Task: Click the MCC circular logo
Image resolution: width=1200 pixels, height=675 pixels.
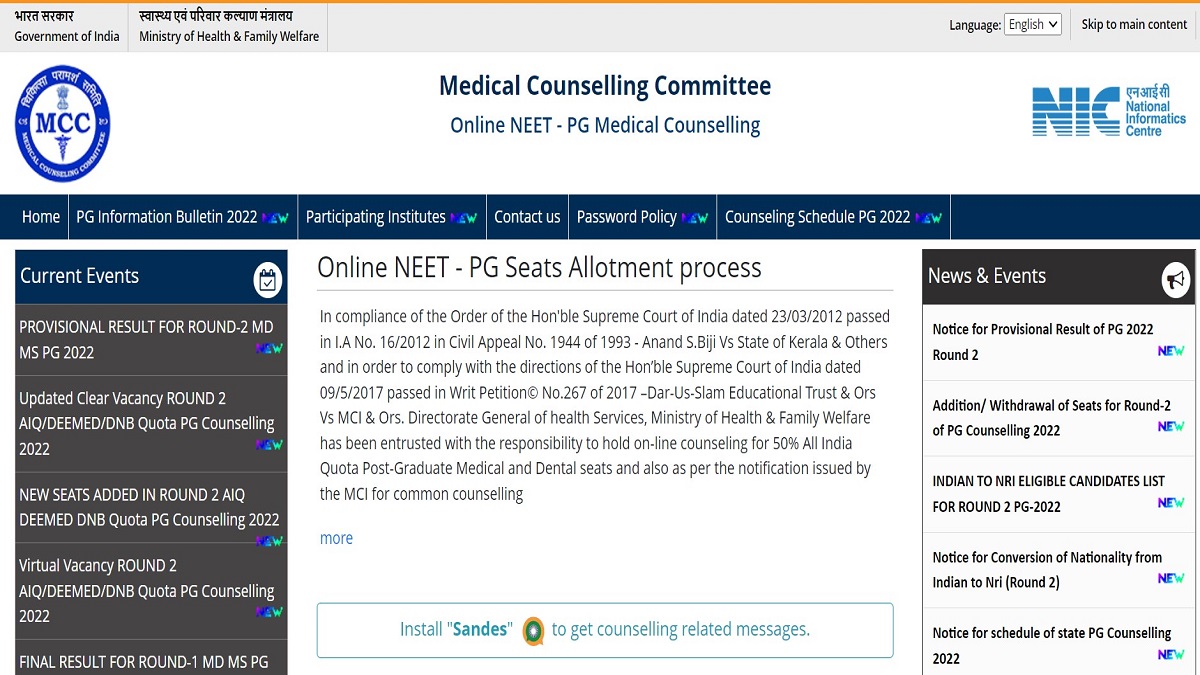Action: (63, 124)
